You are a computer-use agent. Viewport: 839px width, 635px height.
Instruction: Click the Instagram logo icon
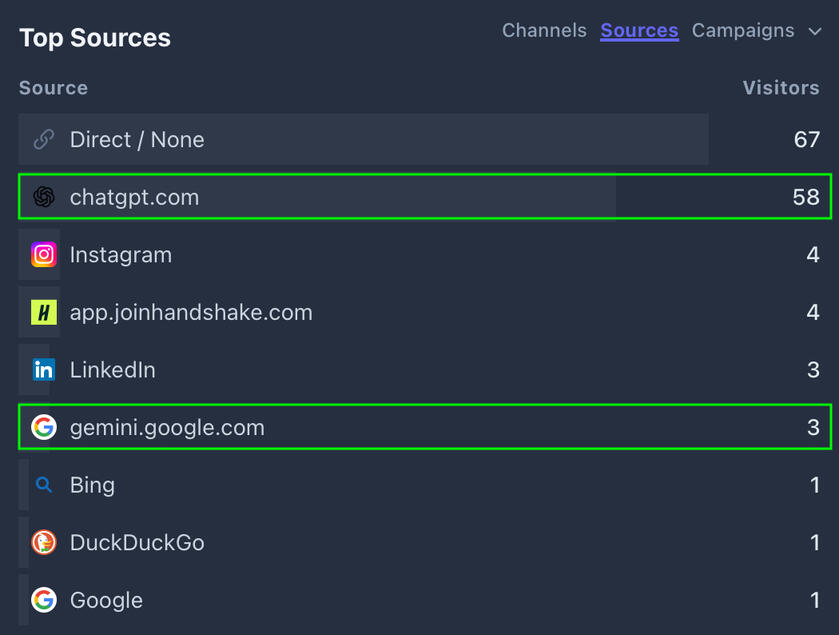click(43, 255)
